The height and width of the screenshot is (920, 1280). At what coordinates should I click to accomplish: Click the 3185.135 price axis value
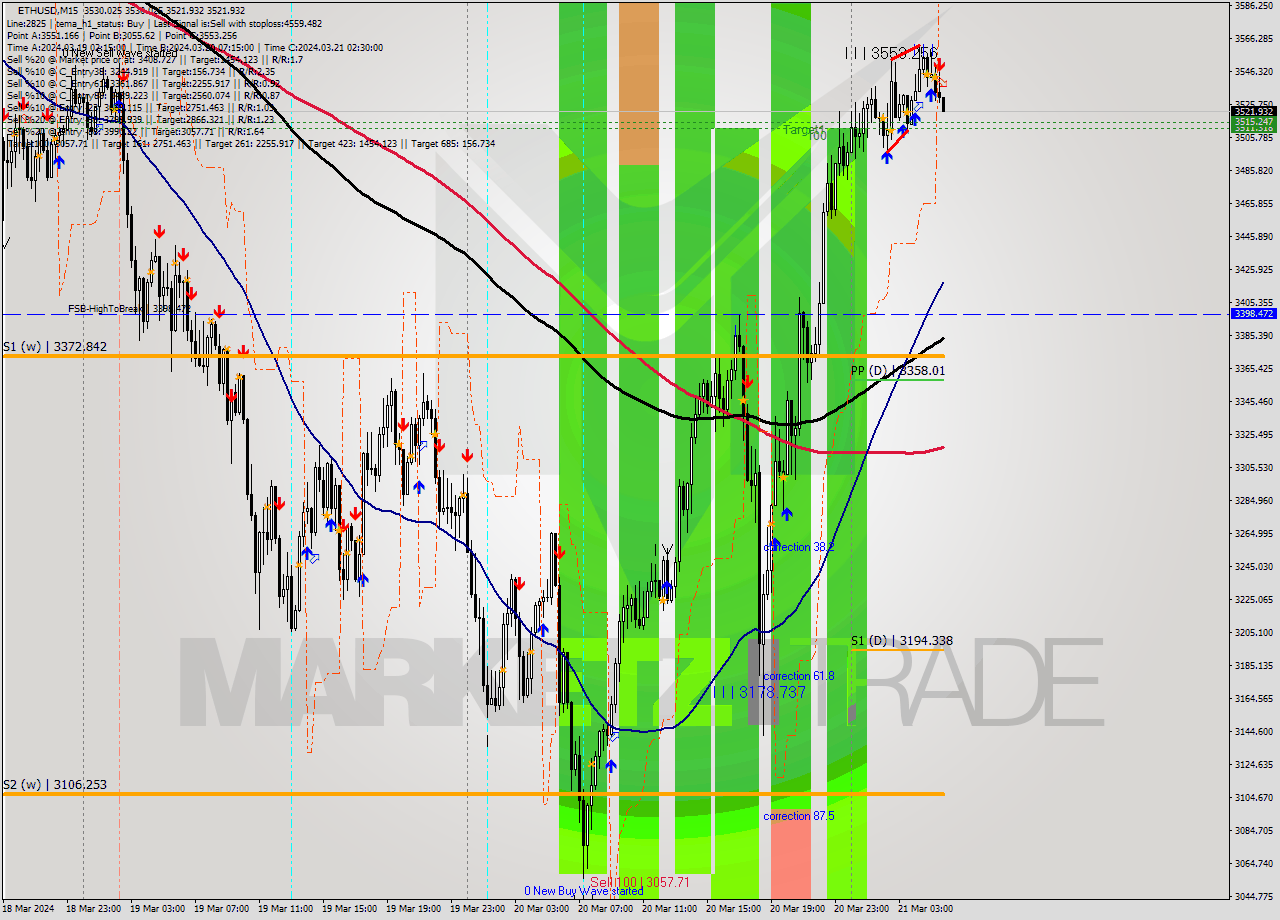click(1253, 666)
